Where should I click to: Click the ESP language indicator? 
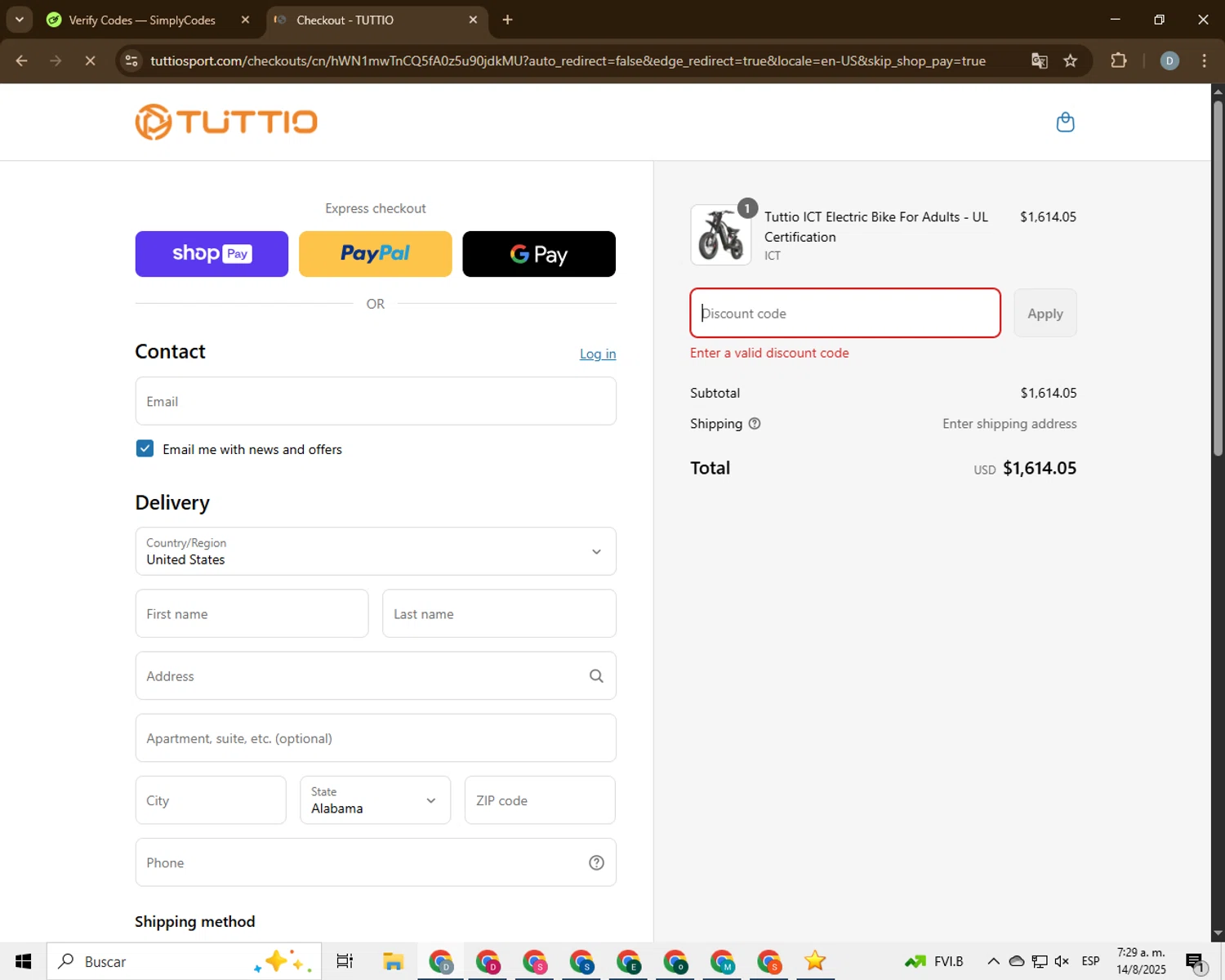pos(1090,961)
